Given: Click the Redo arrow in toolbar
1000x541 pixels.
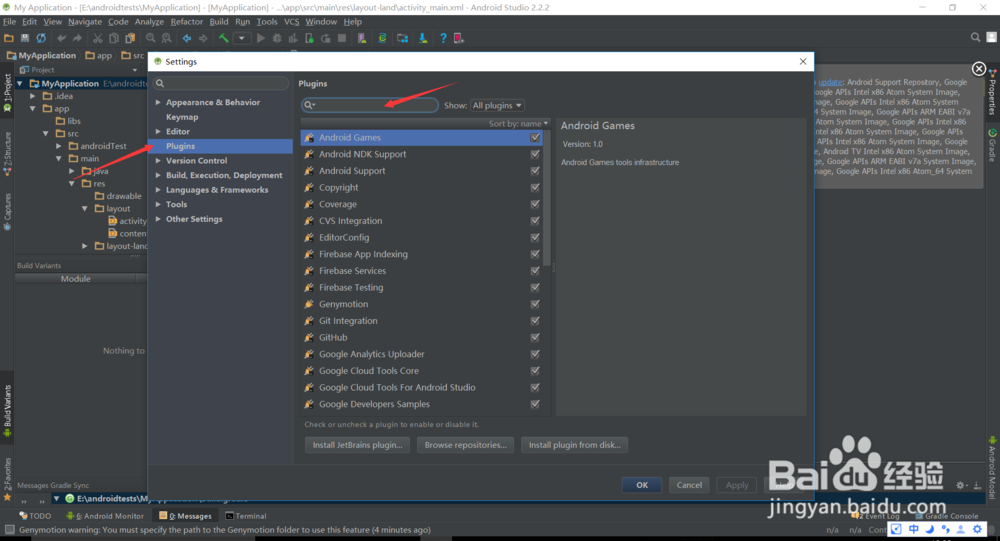Looking at the screenshot, I should [x=77, y=38].
